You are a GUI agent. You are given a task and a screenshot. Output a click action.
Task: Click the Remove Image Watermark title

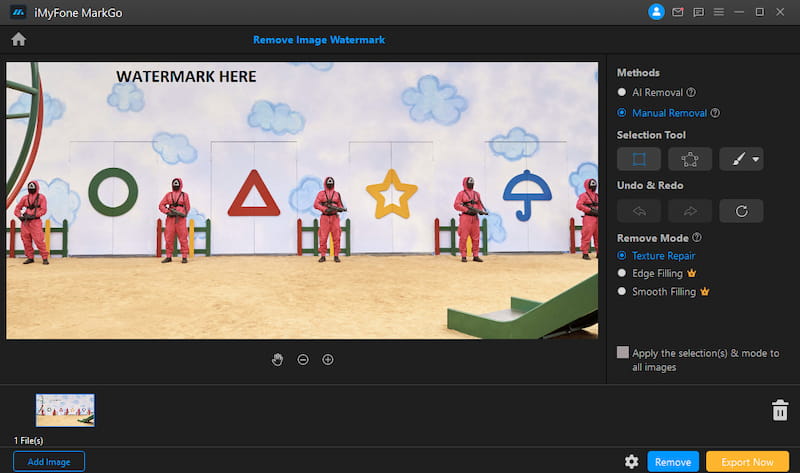(x=319, y=40)
